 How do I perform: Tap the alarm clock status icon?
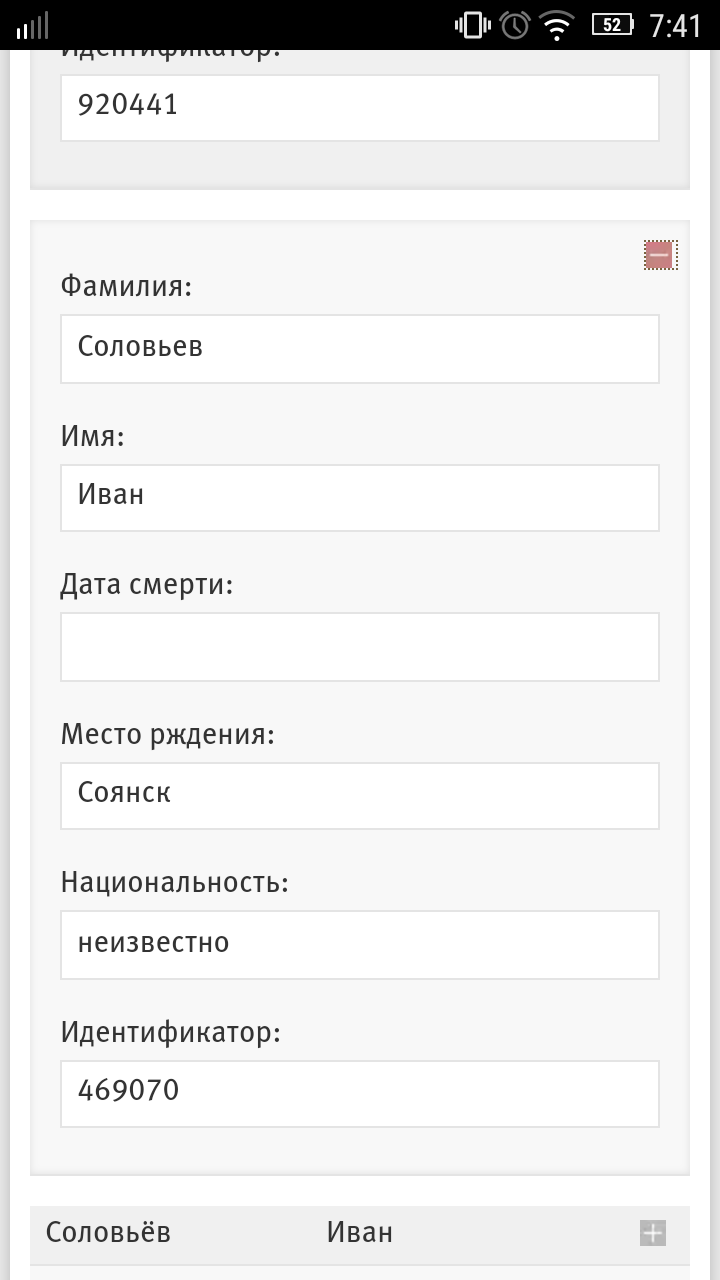click(515, 25)
